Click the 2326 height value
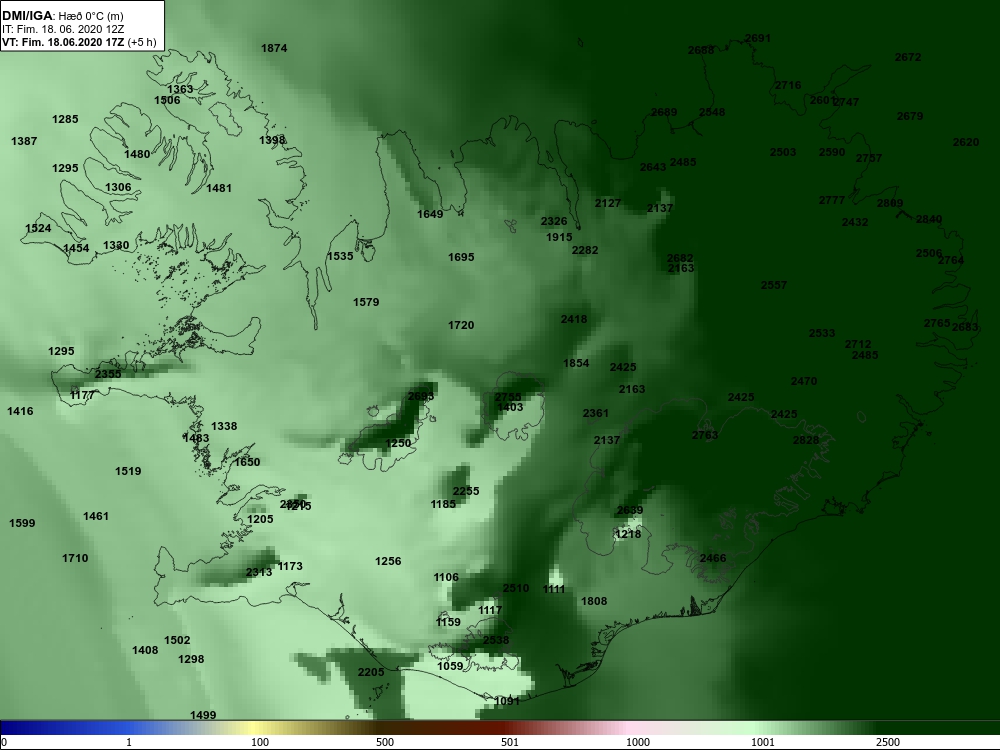 [x=554, y=221]
